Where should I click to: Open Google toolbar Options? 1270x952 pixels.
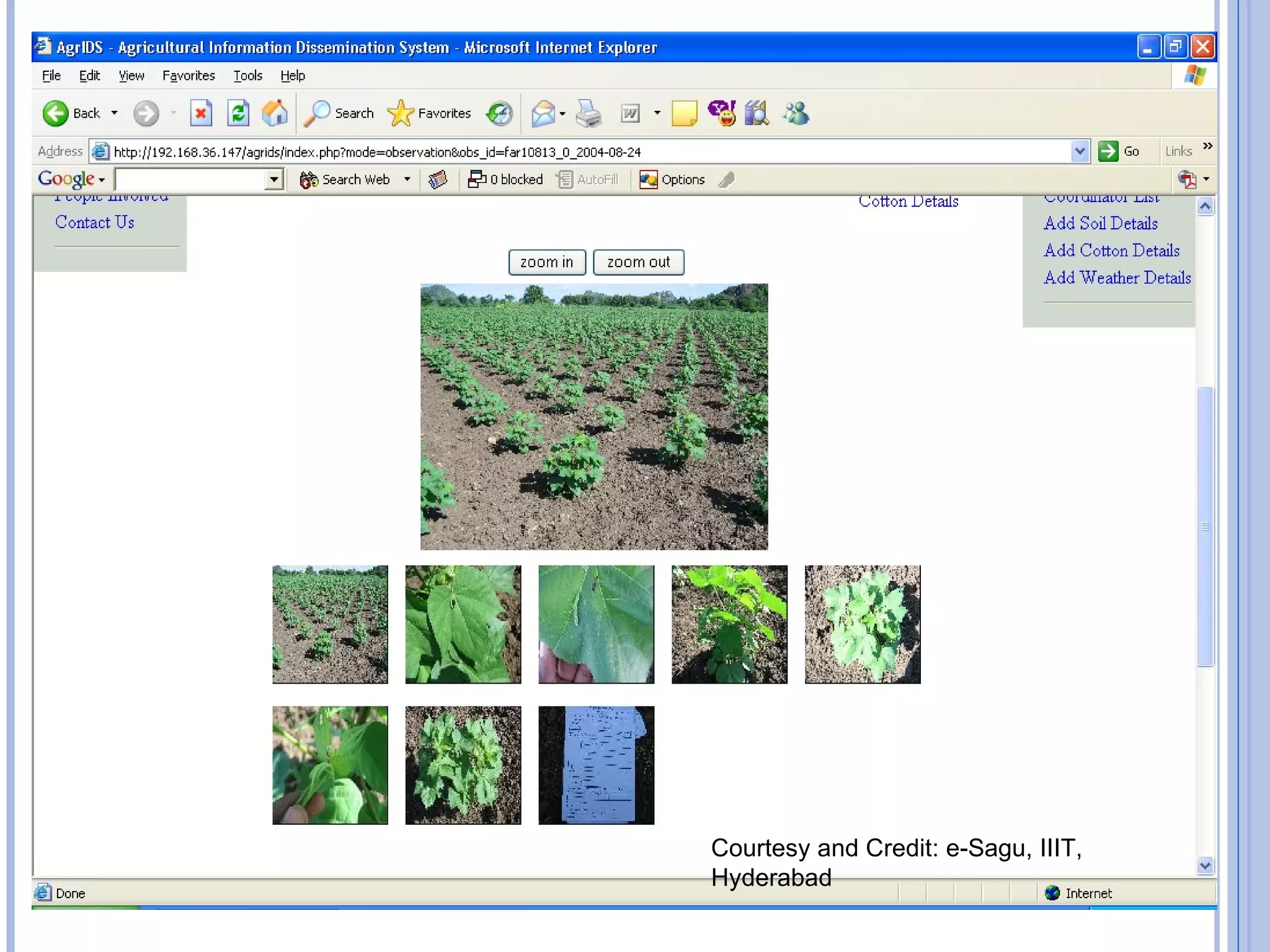click(672, 180)
